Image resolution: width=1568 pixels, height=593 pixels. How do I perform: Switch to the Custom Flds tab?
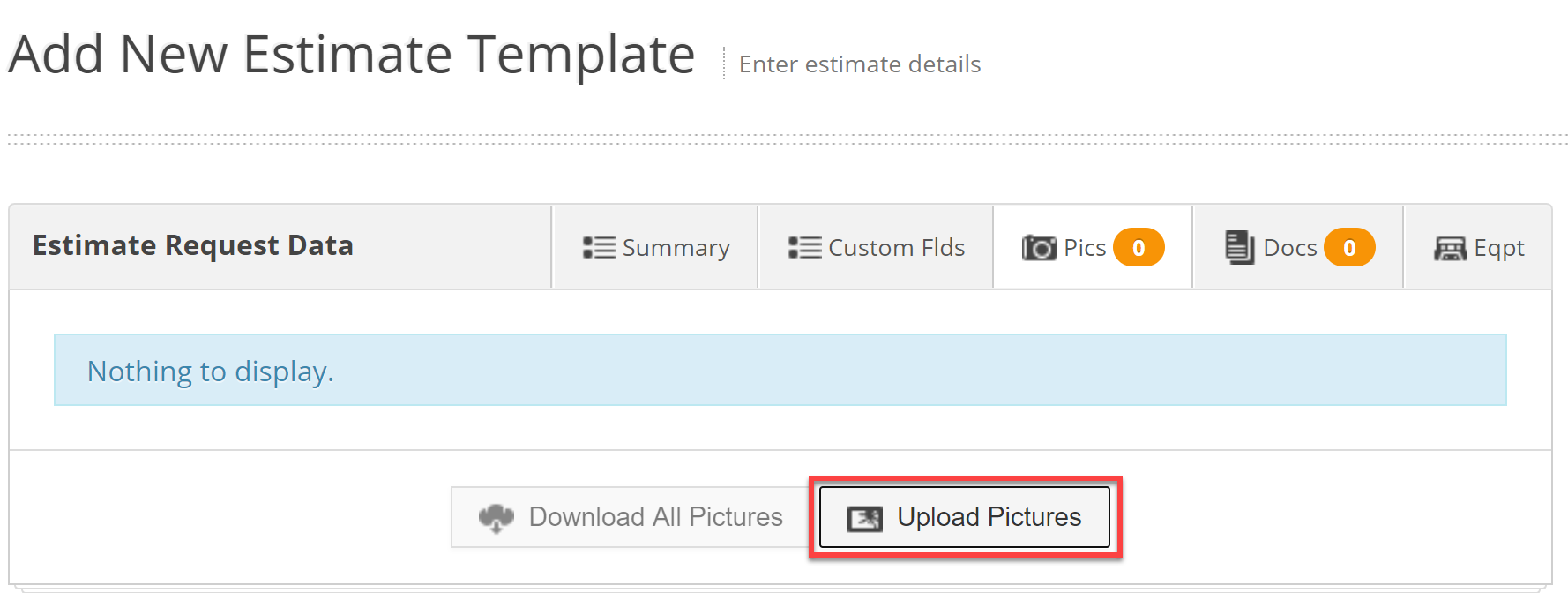click(x=876, y=247)
